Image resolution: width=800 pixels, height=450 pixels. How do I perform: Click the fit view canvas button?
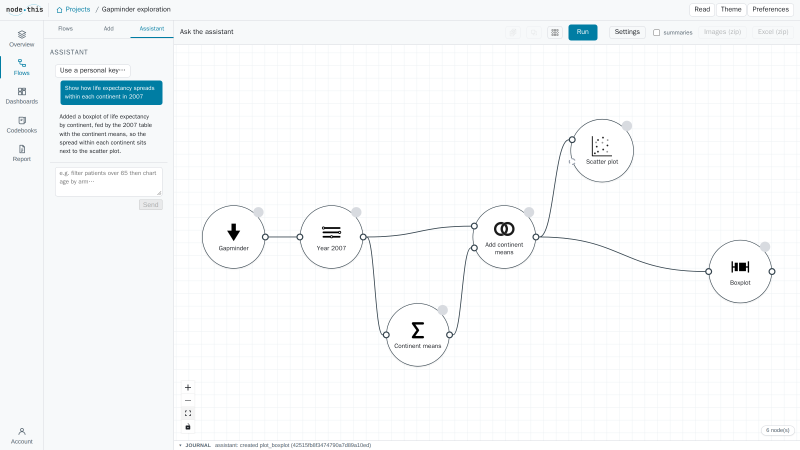click(x=188, y=413)
